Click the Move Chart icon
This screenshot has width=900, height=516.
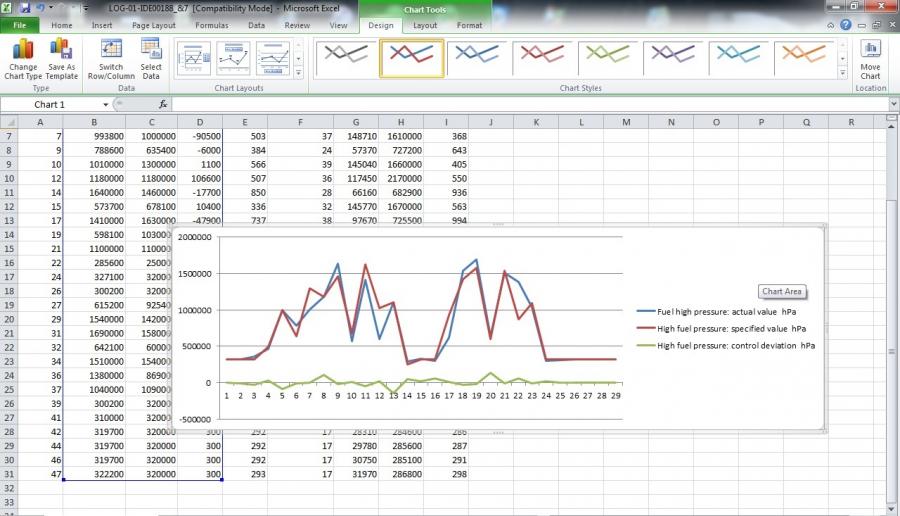click(x=870, y=60)
